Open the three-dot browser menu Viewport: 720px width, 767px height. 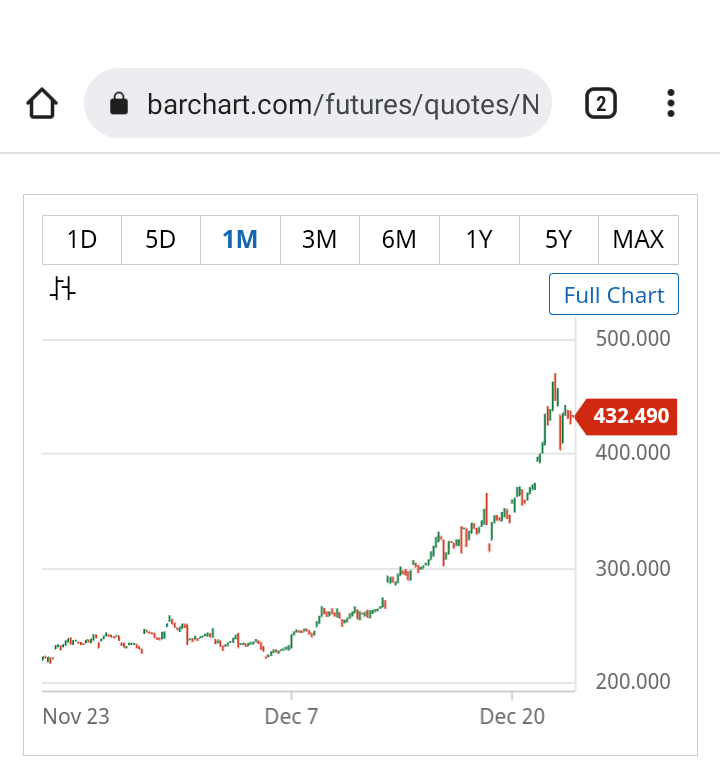tap(671, 103)
